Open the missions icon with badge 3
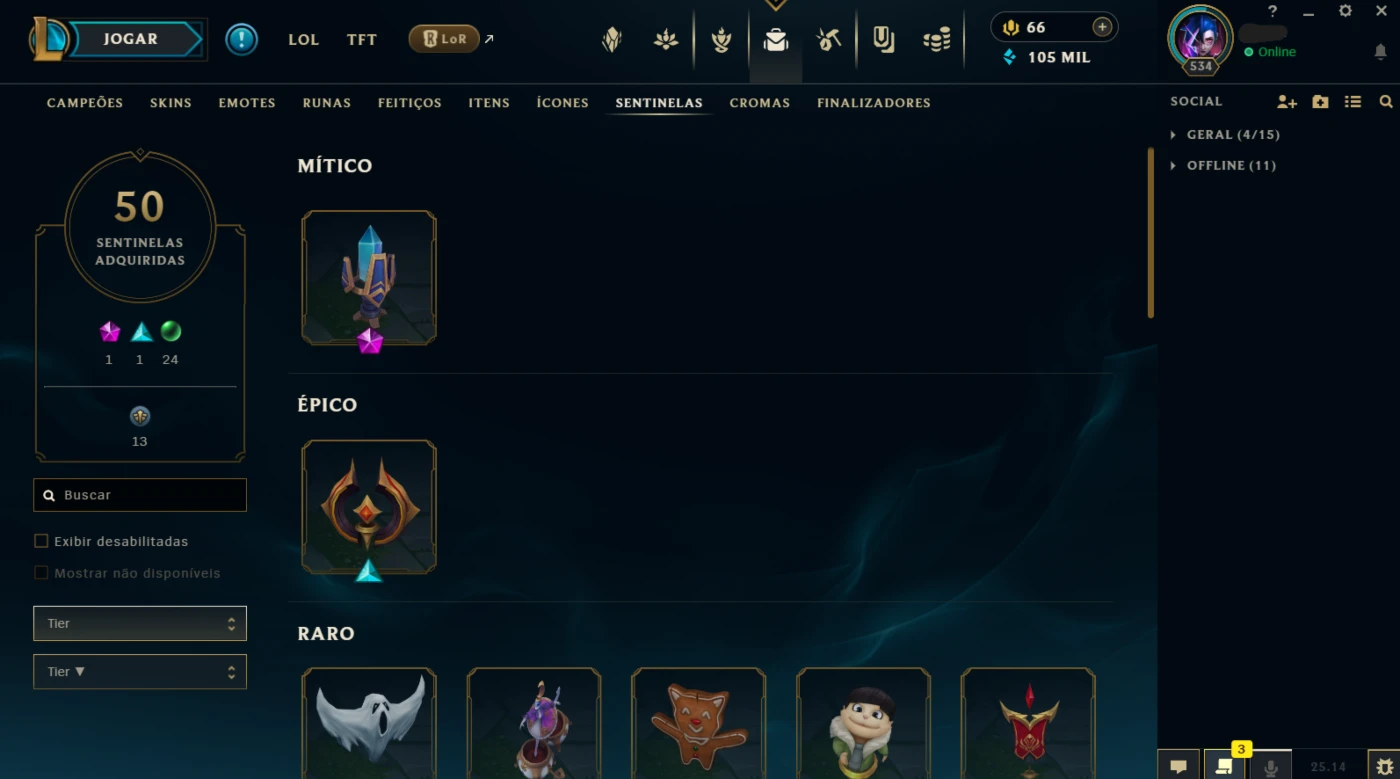1400x779 pixels. coord(1223,765)
